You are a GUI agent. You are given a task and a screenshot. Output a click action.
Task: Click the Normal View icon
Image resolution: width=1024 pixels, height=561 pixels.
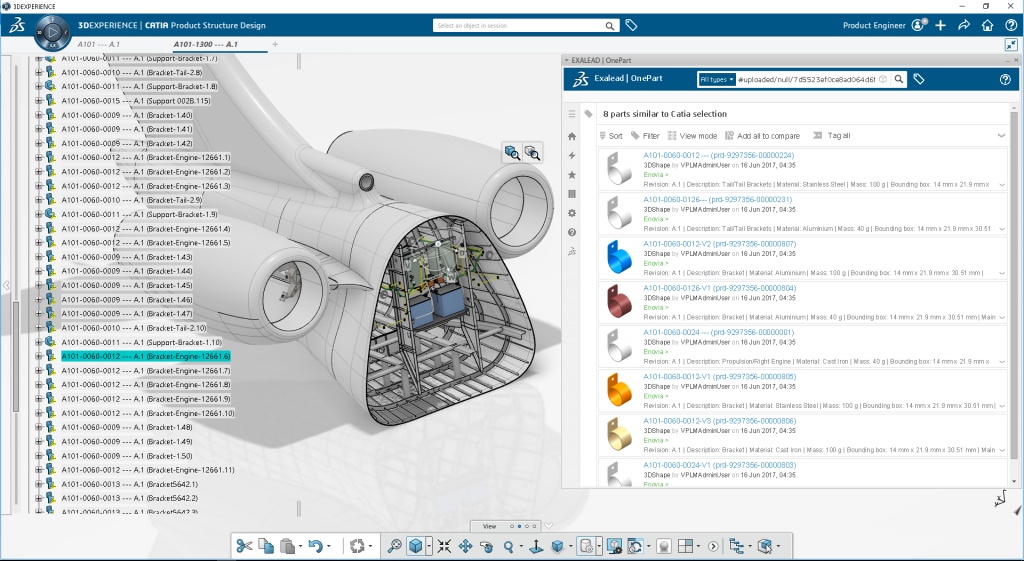point(536,546)
